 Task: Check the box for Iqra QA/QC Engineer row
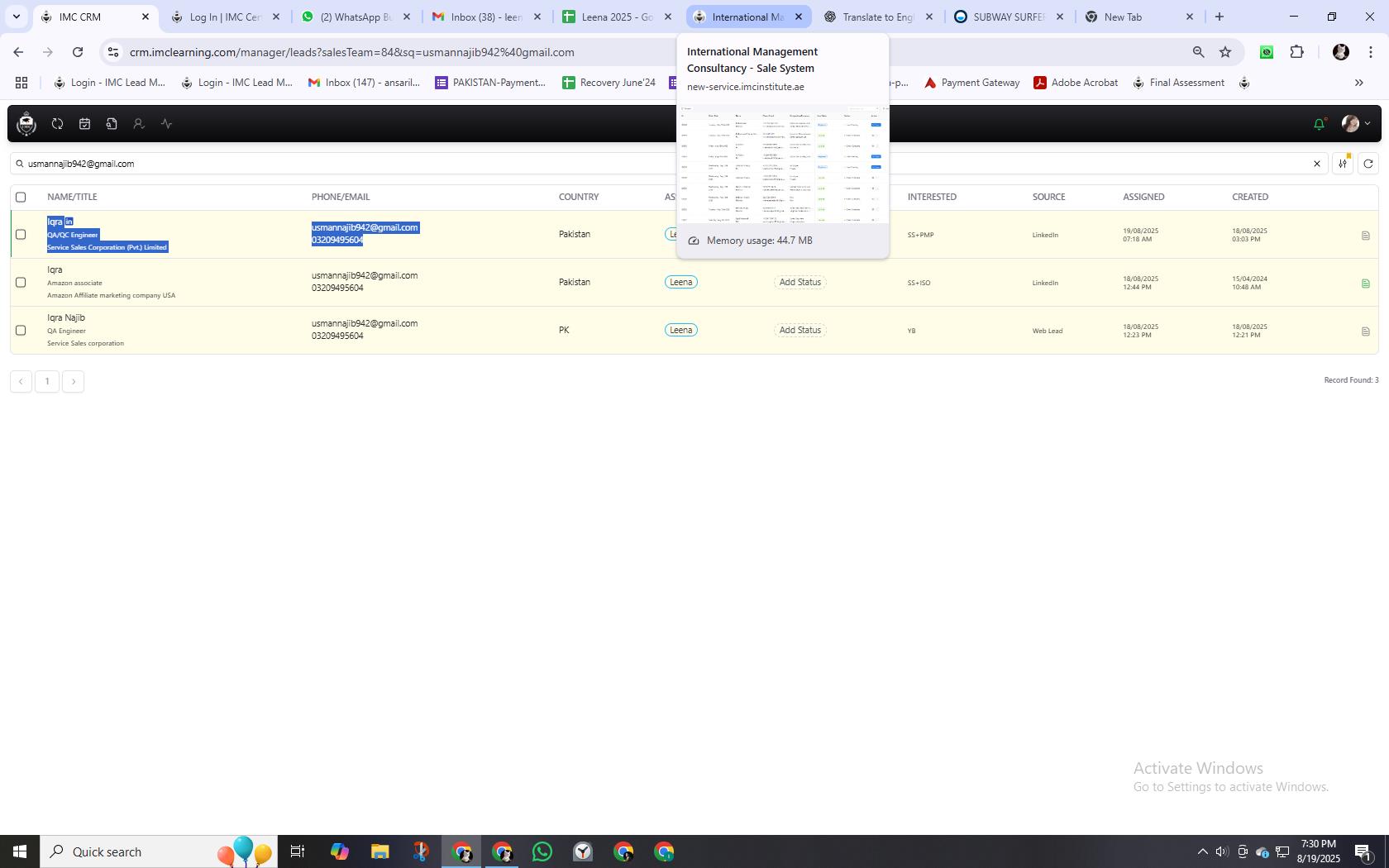click(21, 234)
